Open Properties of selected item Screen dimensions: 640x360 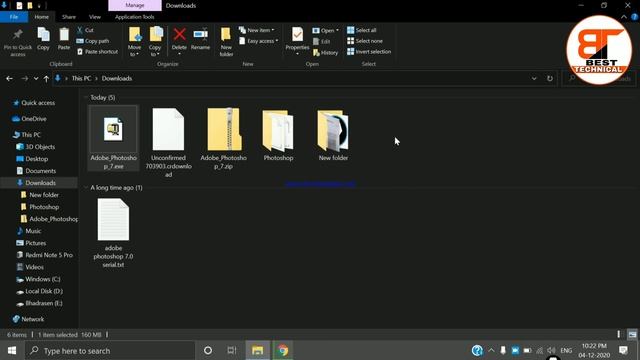(x=297, y=41)
